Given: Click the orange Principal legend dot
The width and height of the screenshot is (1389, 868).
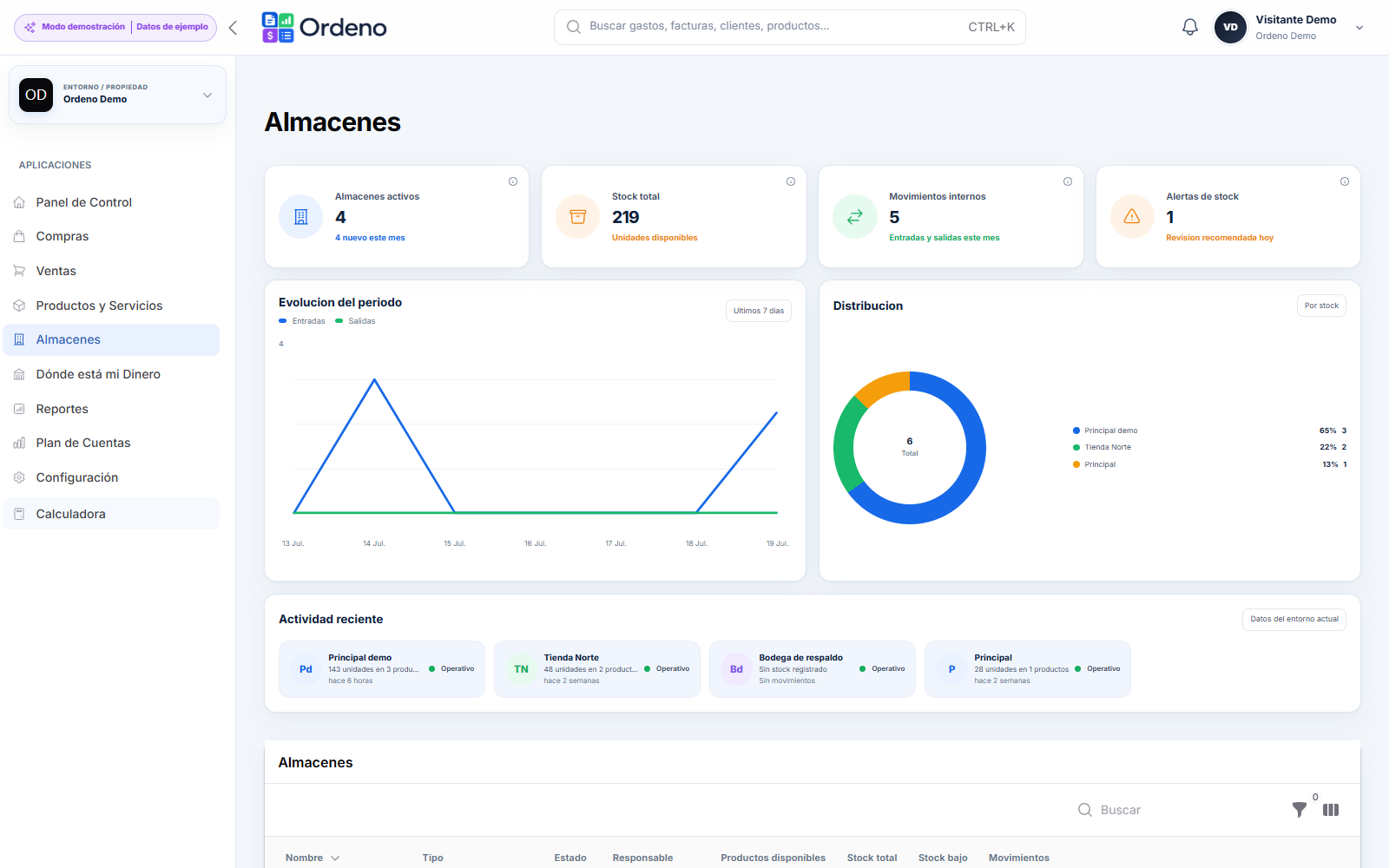Looking at the screenshot, I should [x=1076, y=464].
